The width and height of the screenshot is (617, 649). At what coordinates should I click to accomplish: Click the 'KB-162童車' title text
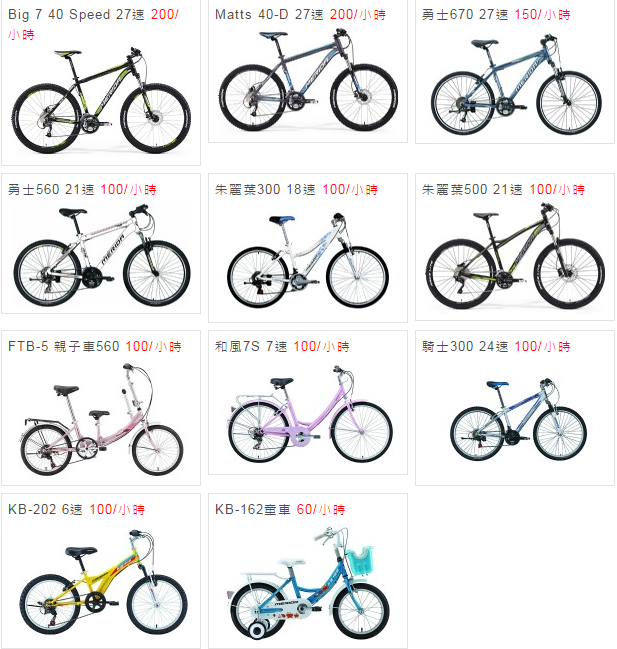(x=252, y=509)
